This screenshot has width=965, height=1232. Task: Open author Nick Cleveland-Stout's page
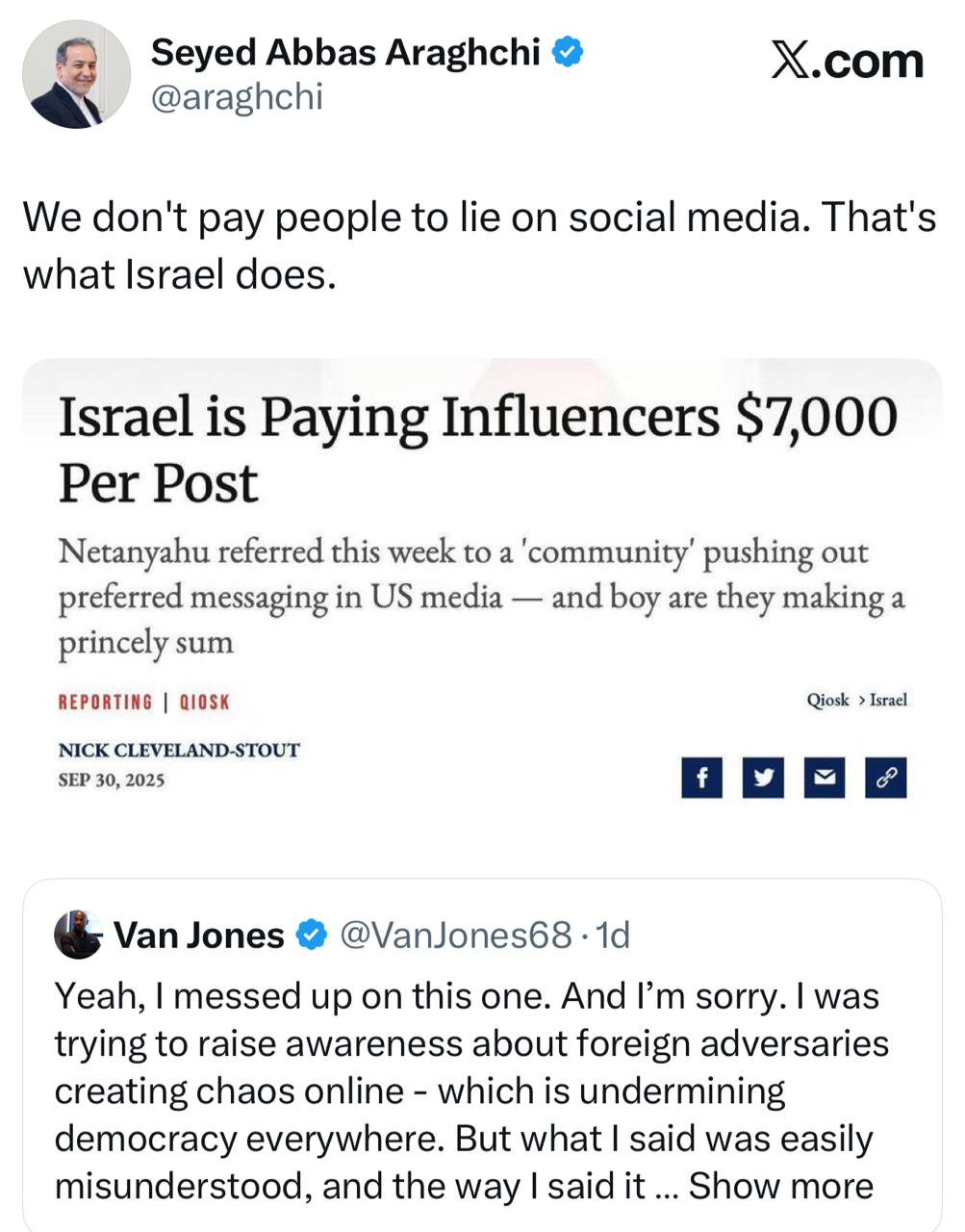coord(179,750)
